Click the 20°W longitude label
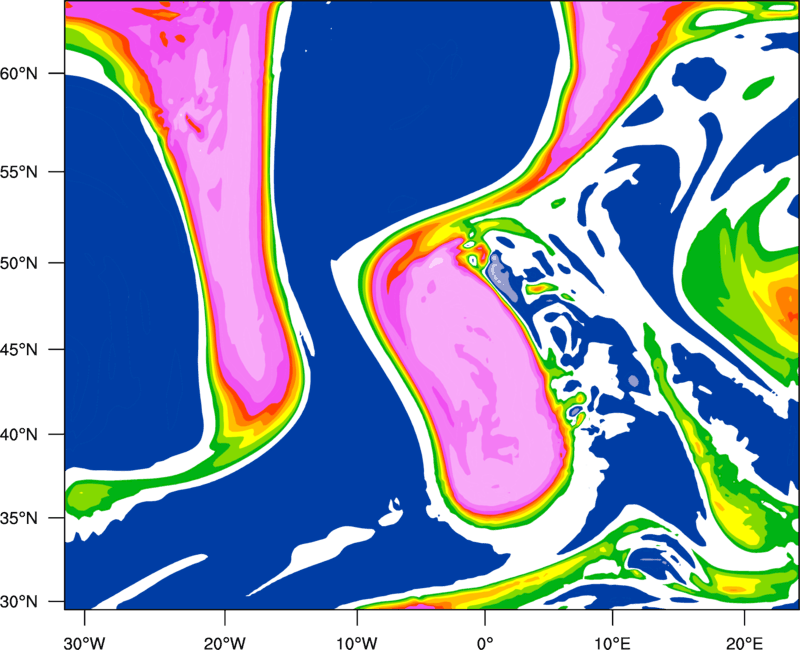 click(225, 643)
